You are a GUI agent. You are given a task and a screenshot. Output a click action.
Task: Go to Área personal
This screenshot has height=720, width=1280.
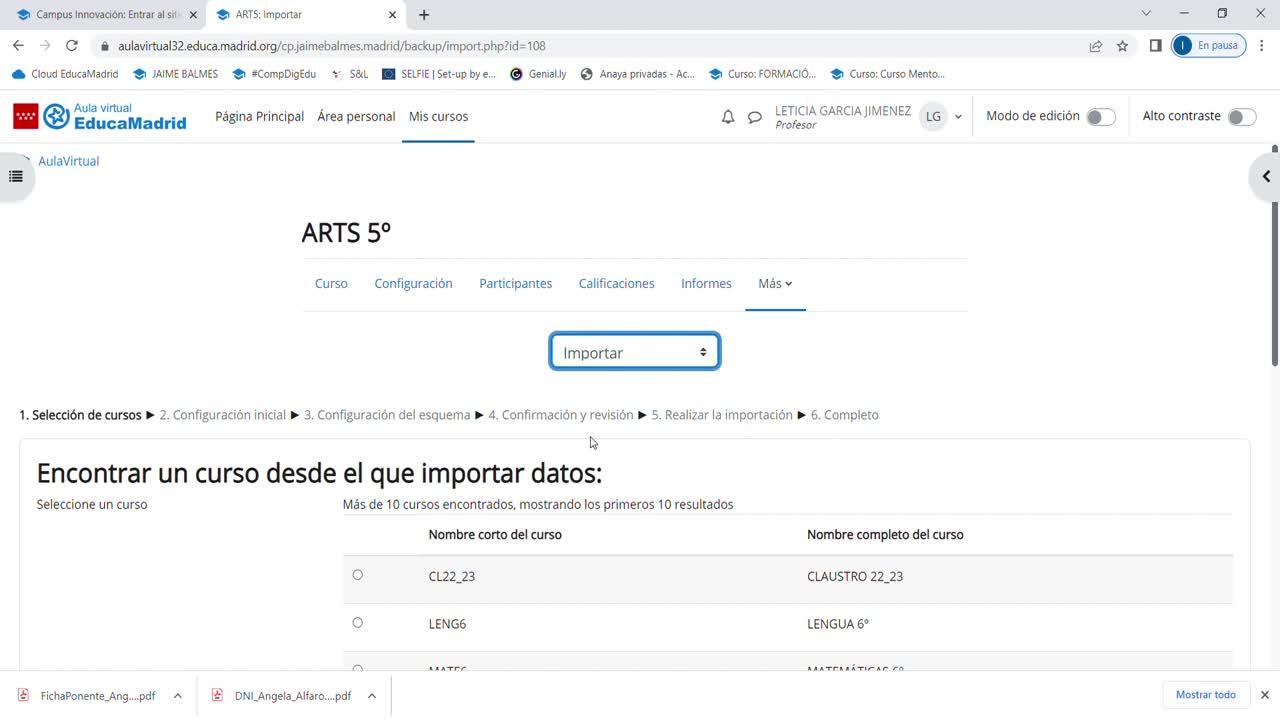[356, 116]
